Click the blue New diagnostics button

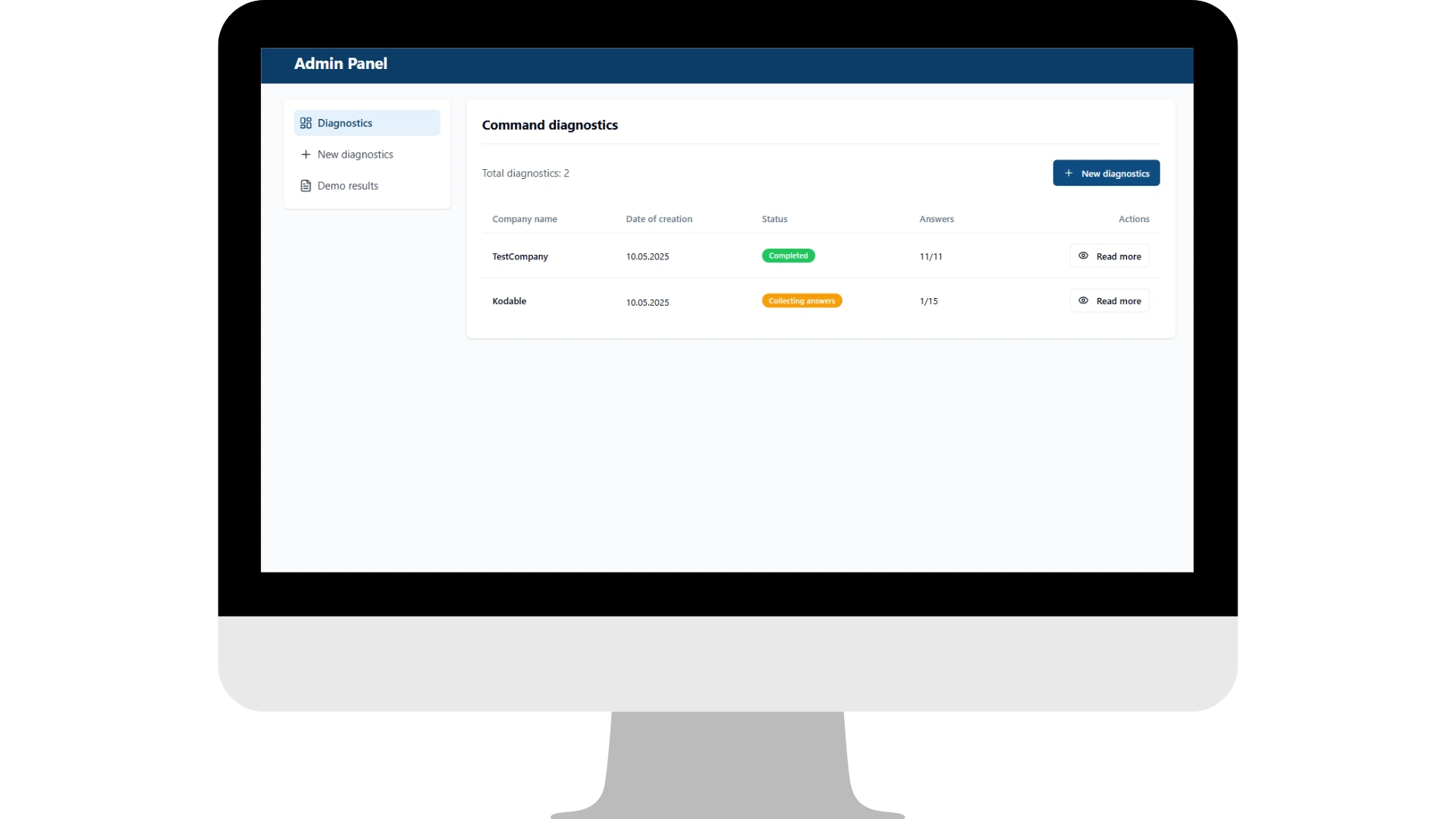1106,173
